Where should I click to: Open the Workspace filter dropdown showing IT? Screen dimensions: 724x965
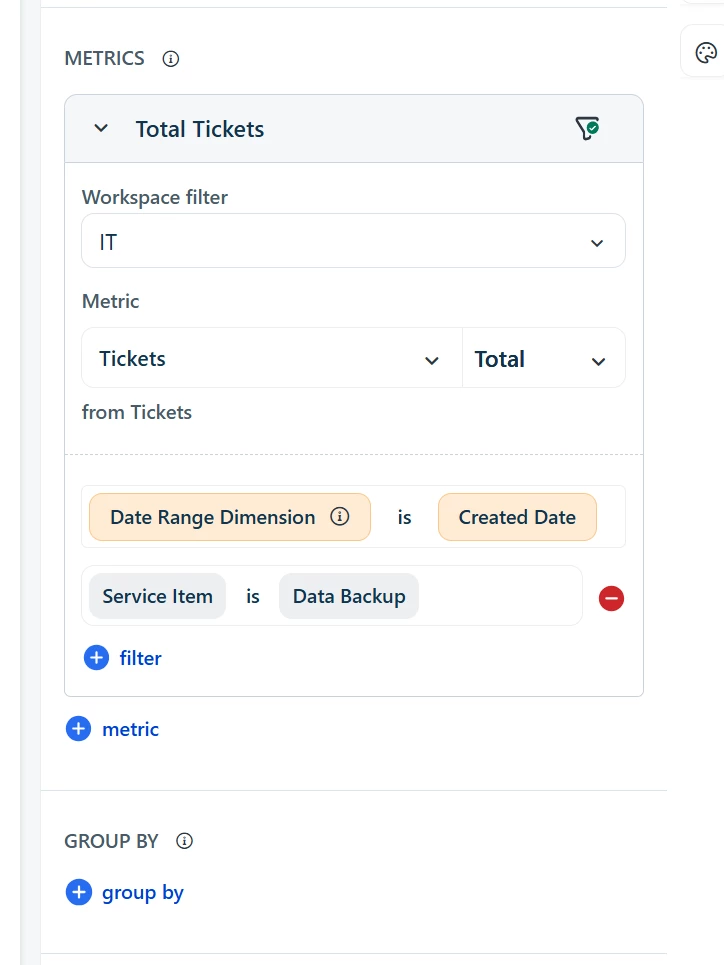(353, 242)
